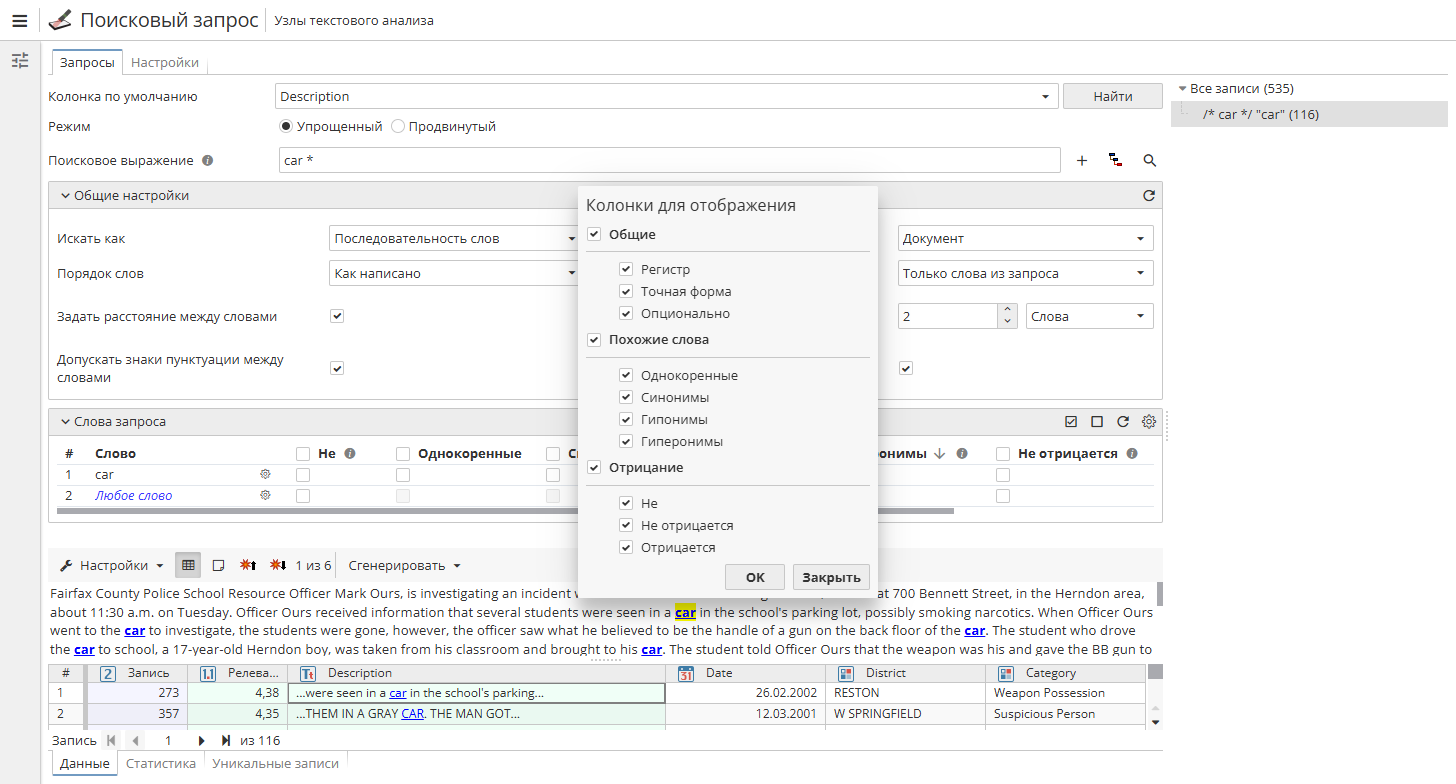Click the Найти button
1456x784 pixels.
tap(1112, 96)
